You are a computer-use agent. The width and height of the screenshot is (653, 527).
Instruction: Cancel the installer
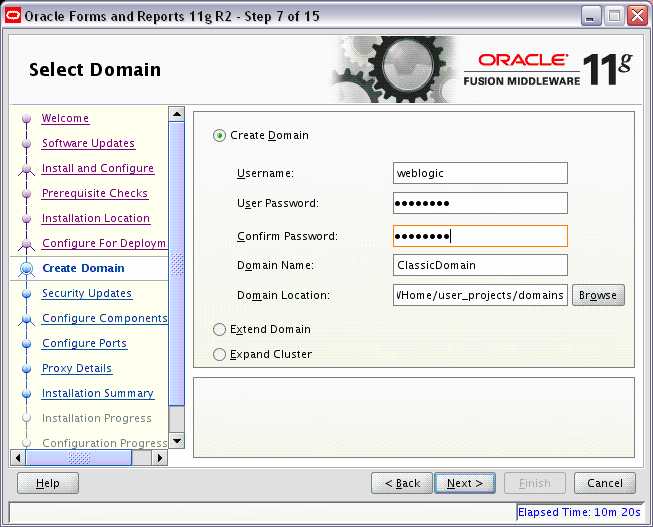pyautogui.click(x=605, y=483)
